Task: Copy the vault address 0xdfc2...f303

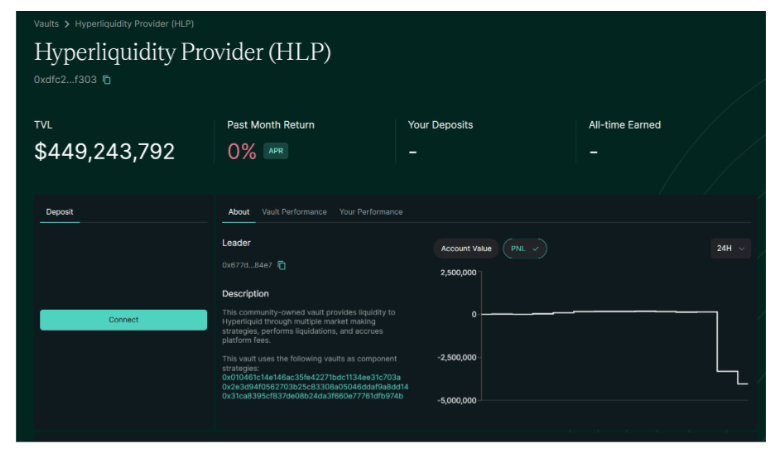Action: (x=107, y=80)
